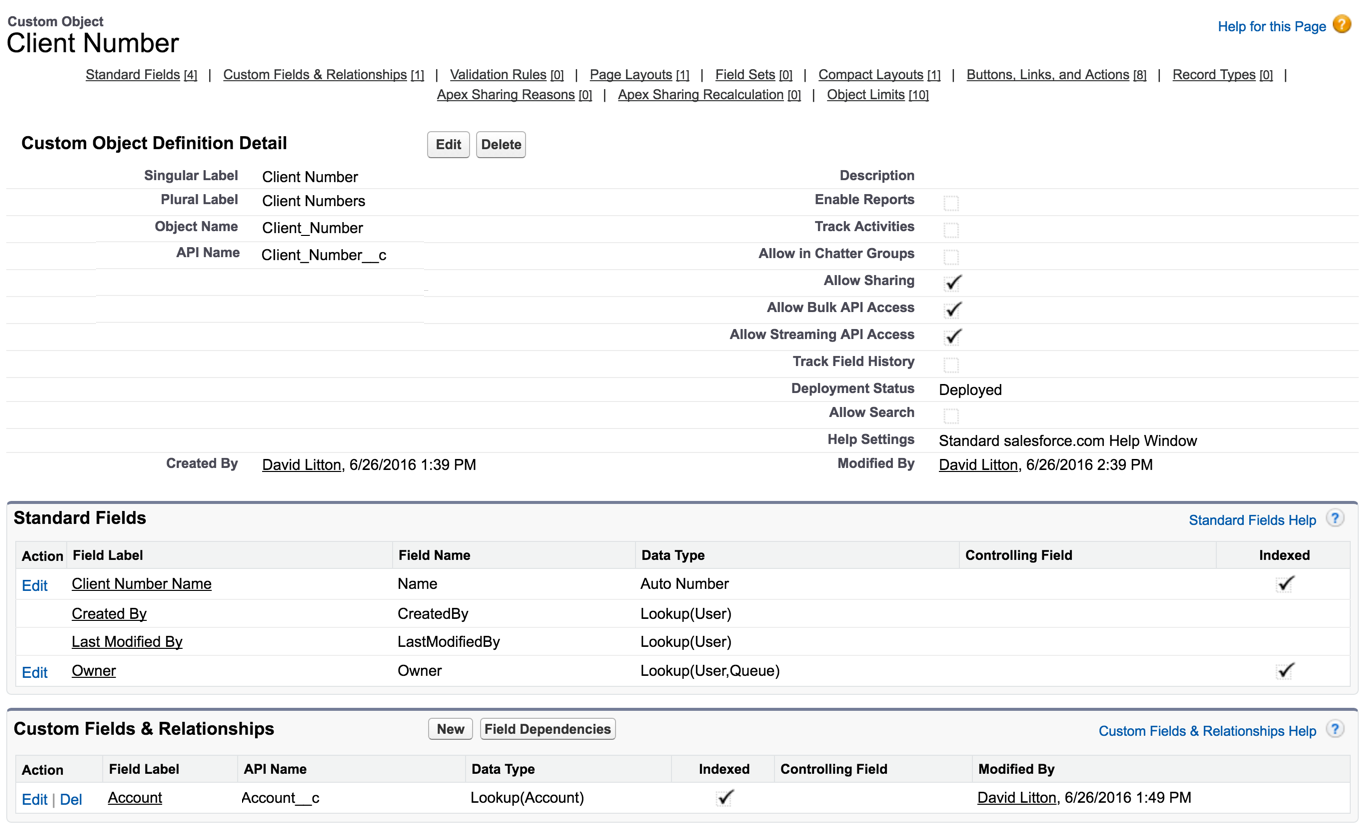Toggle the Track Activities checkbox
Viewport: 1366px width, 829px height.
[951, 230]
